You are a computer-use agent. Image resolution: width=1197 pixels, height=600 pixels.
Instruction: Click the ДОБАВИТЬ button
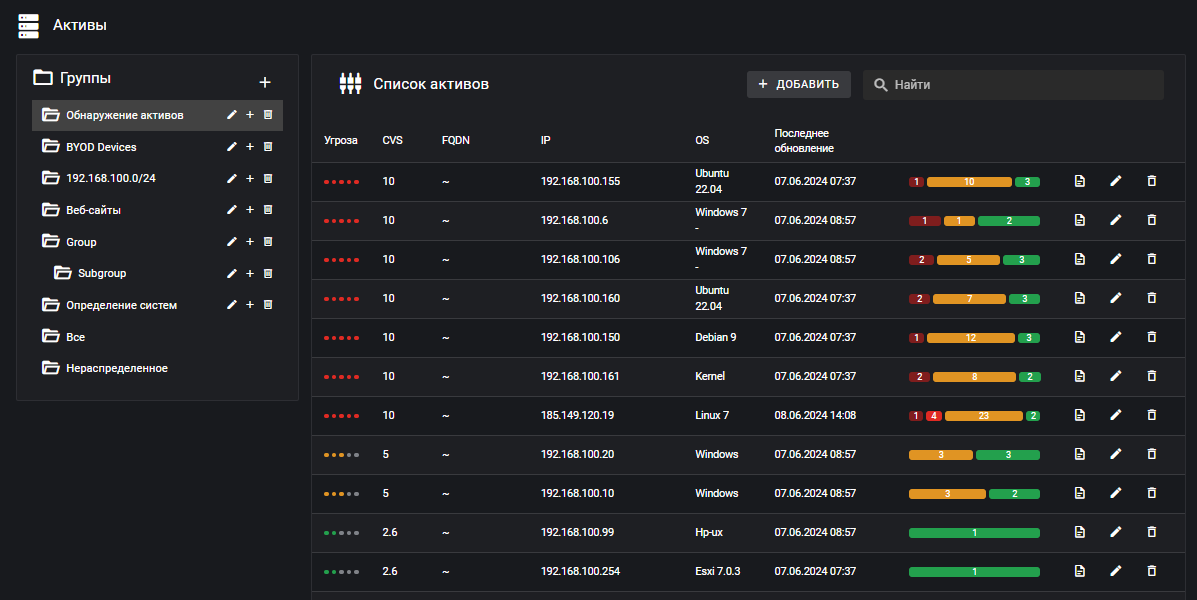(x=799, y=84)
